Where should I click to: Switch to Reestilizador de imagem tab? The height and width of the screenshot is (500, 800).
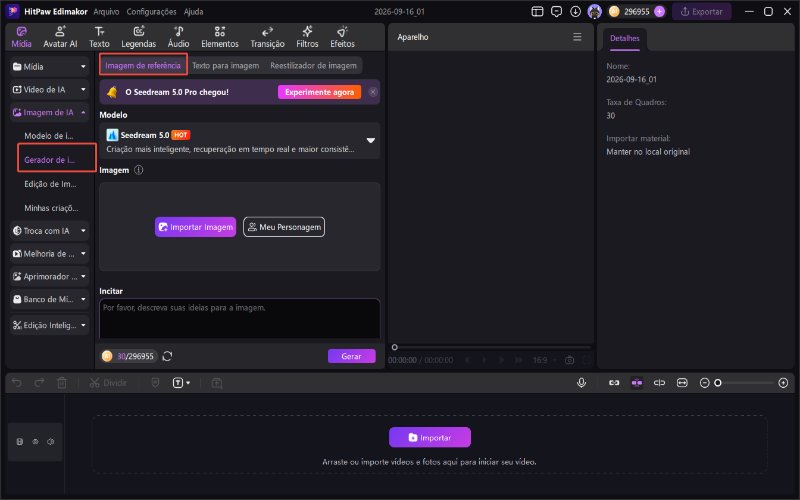[313, 65]
